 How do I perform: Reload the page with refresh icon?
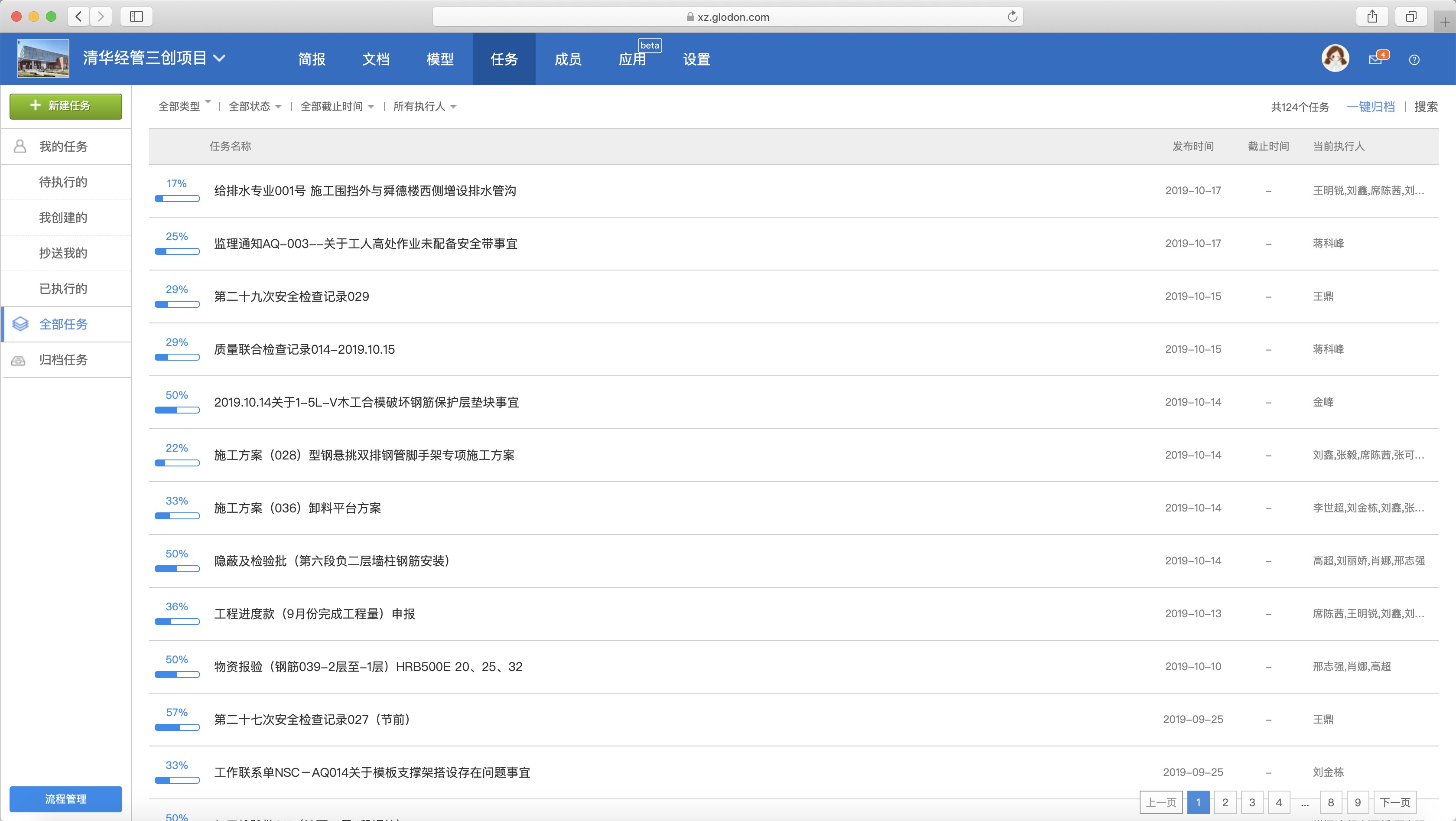[1012, 16]
